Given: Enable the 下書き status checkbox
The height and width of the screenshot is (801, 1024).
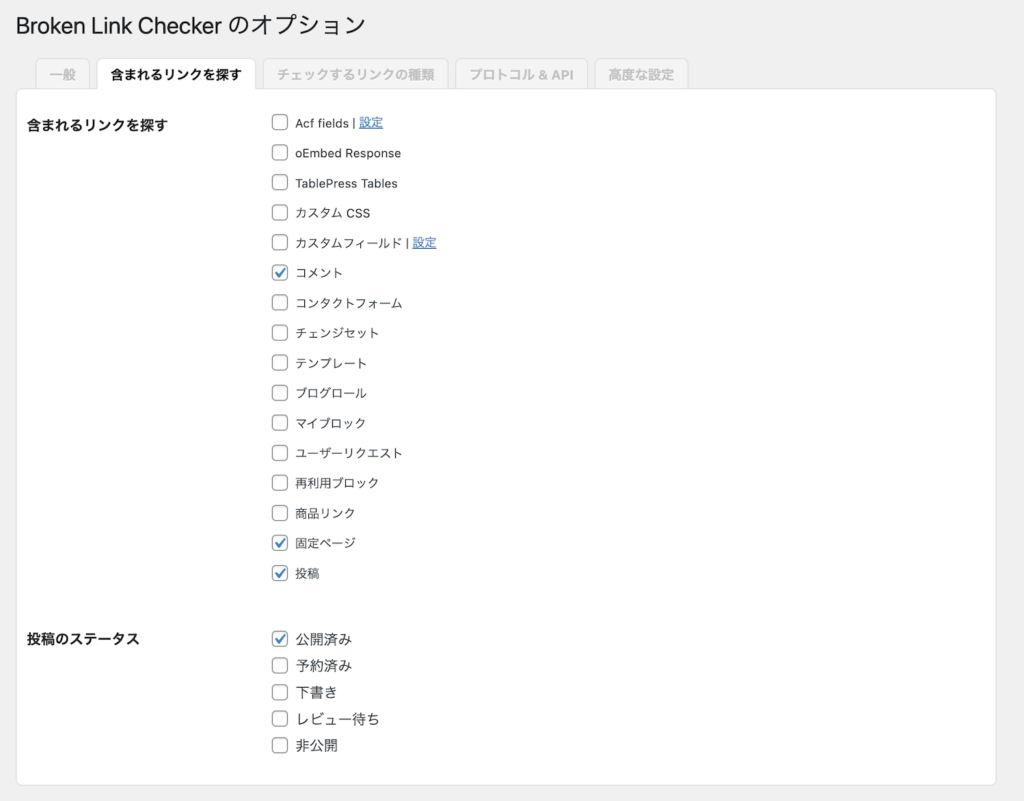Looking at the screenshot, I should click(x=280, y=692).
